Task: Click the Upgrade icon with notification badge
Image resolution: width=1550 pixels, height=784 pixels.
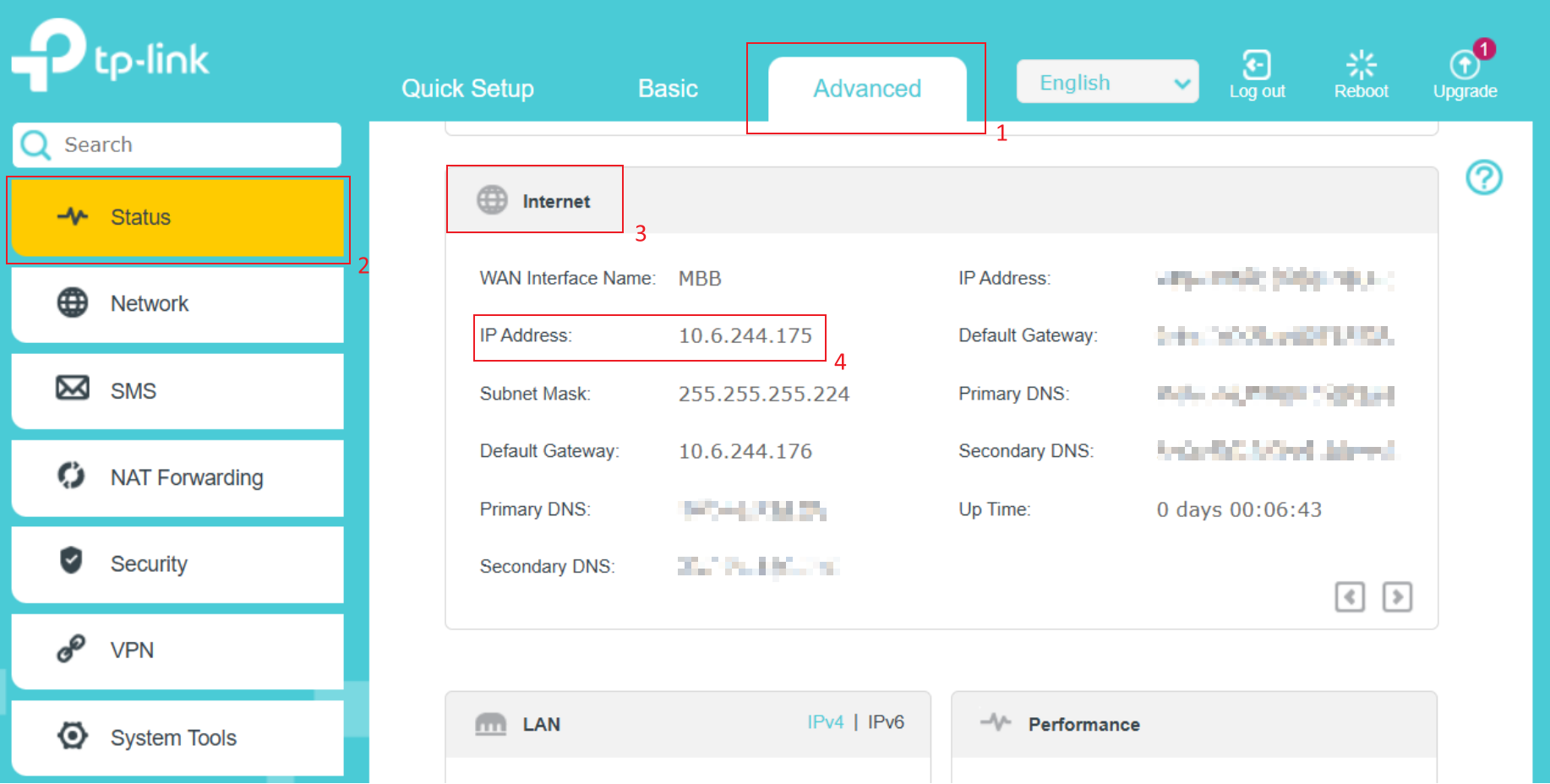Action: coord(1465,66)
